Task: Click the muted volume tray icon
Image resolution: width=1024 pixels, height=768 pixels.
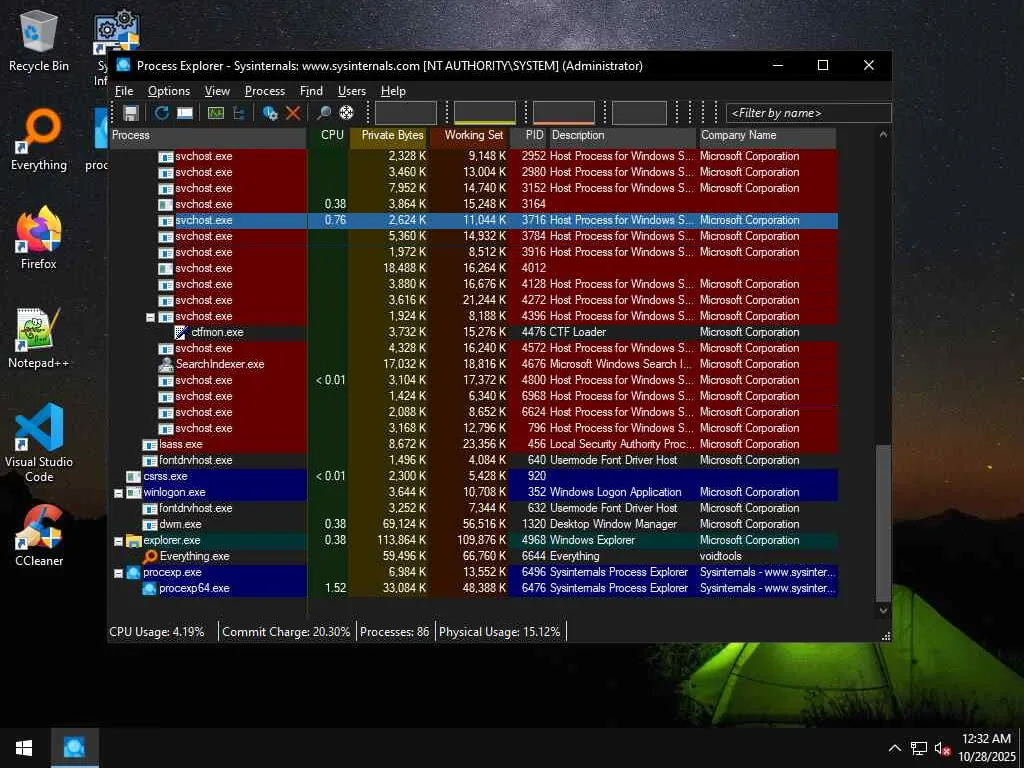Action: pos(942,748)
